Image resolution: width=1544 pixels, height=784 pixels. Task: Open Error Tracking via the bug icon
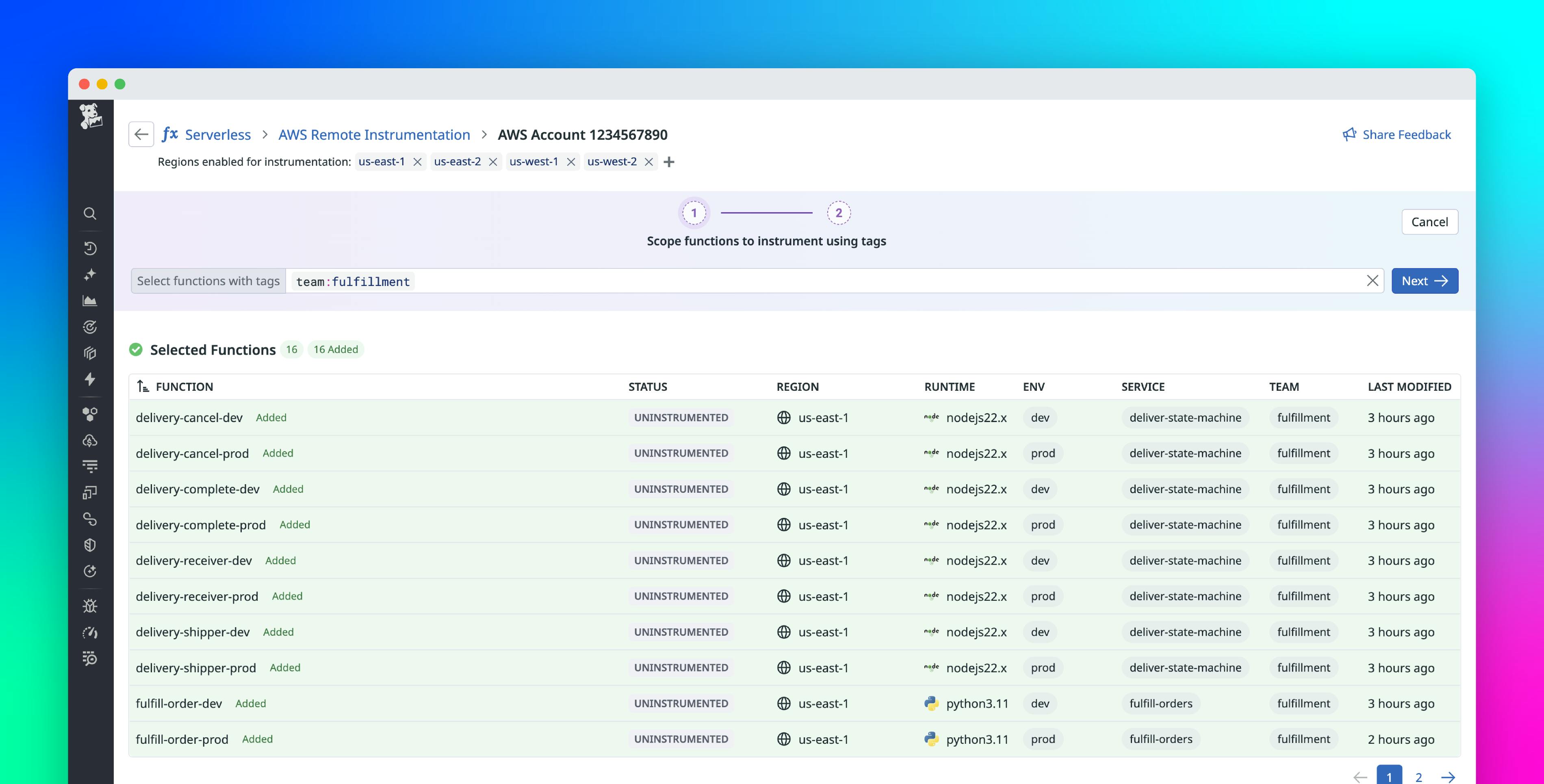coord(90,605)
